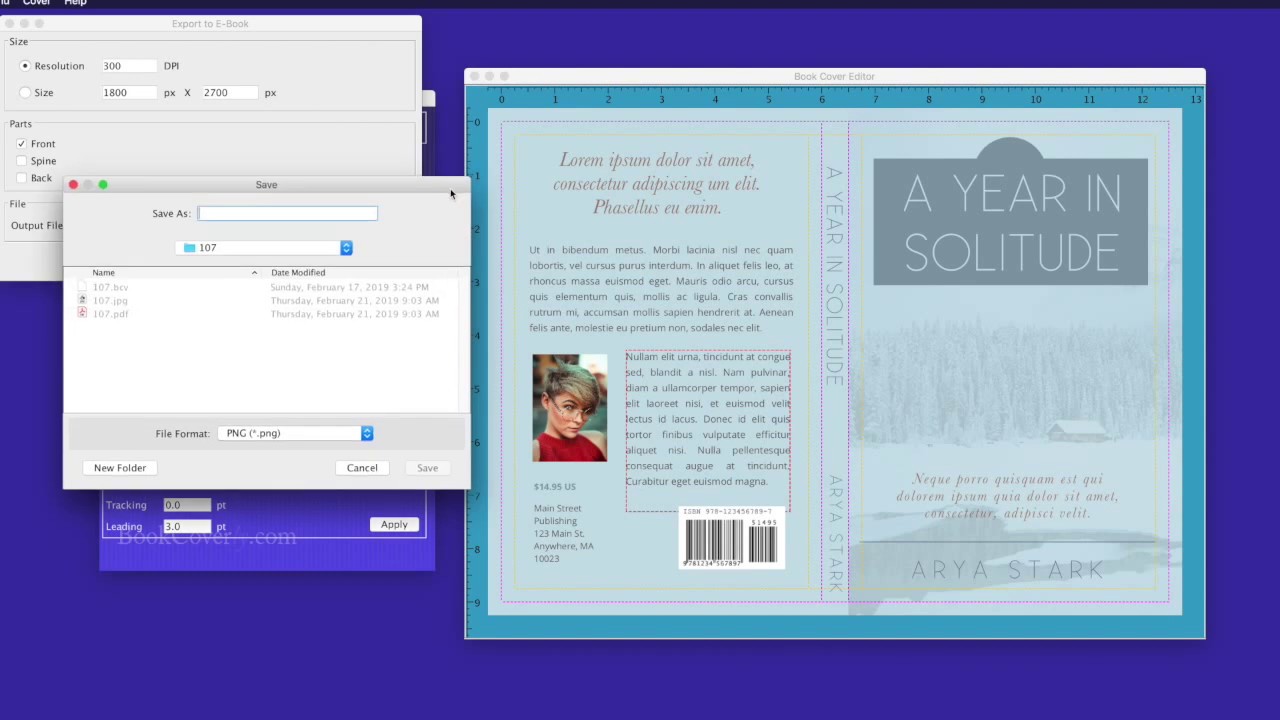Click the ARYA STARK spine author text
The image size is (1280, 720).
pos(835,532)
